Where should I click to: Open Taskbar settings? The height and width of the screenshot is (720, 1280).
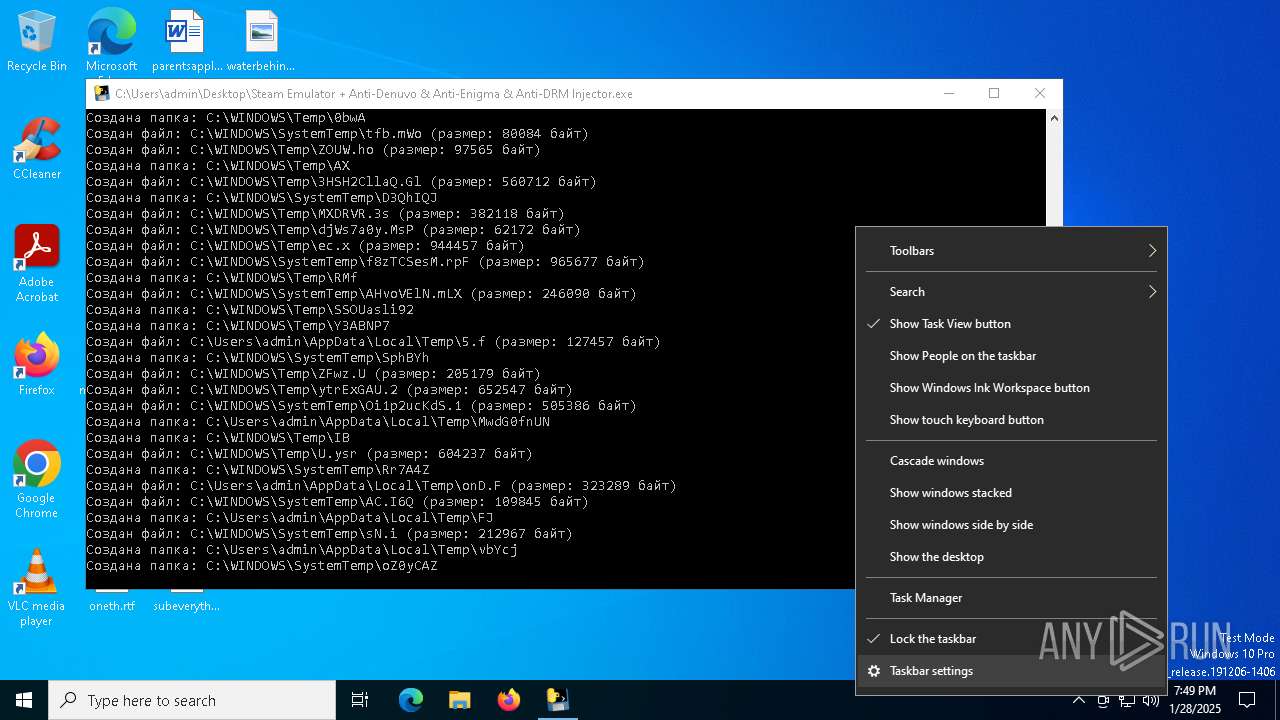(x=1011, y=671)
